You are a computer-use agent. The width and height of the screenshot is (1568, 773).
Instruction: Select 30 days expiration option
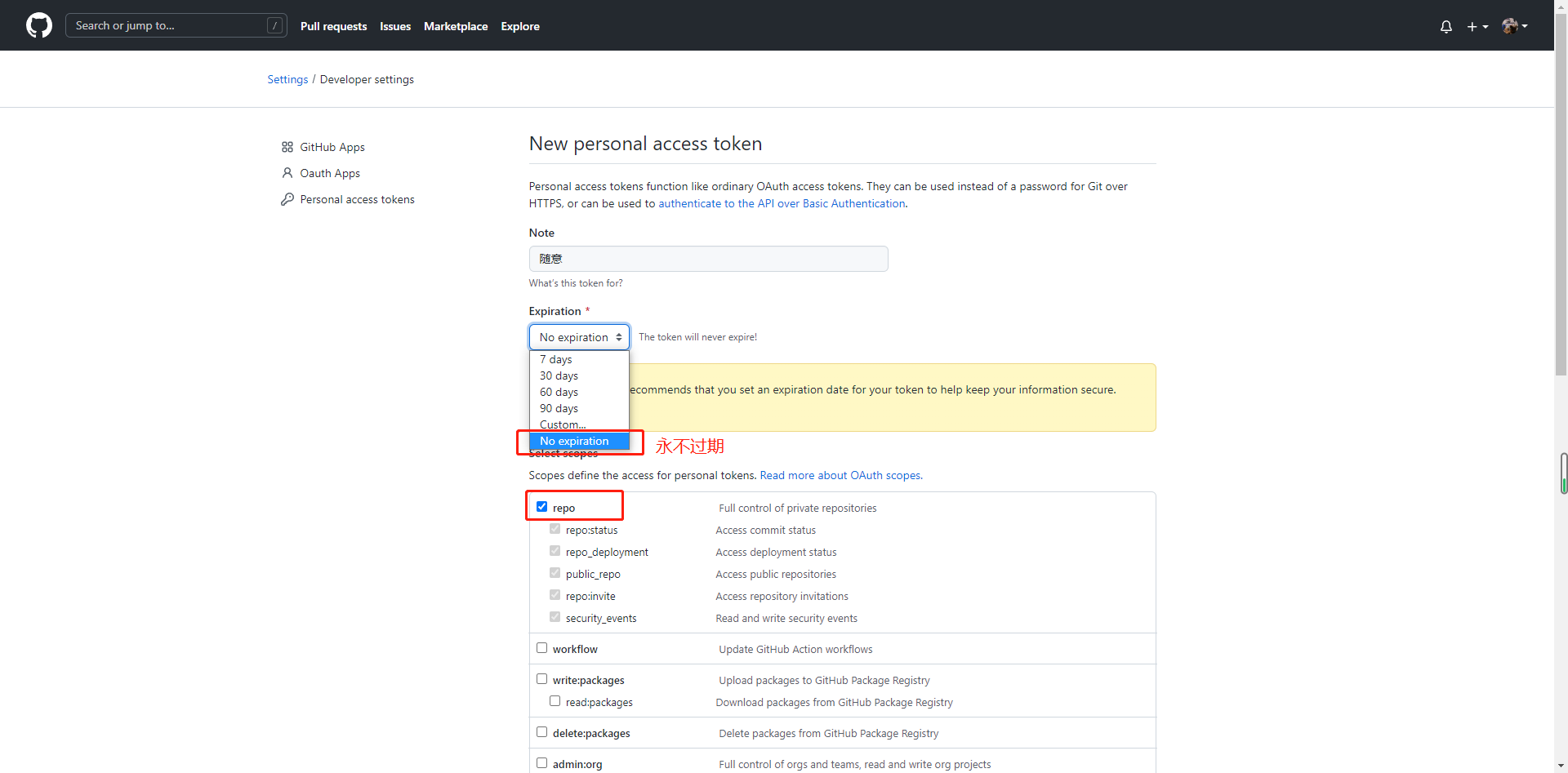[559, 375]
